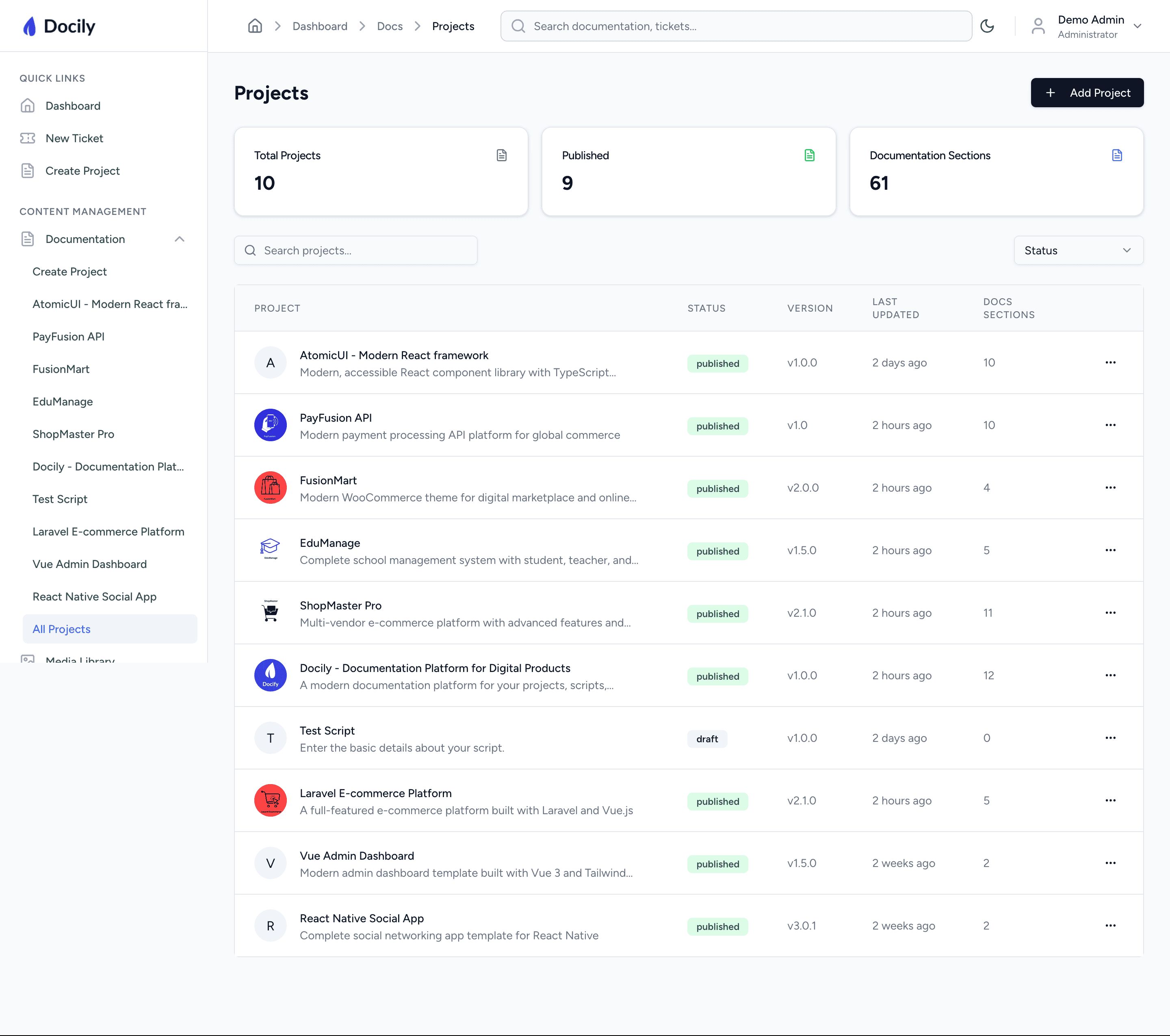Click ShopMaster Pro cart logo
Viewport: 1170px width, 1036px height.
[270, 612]
